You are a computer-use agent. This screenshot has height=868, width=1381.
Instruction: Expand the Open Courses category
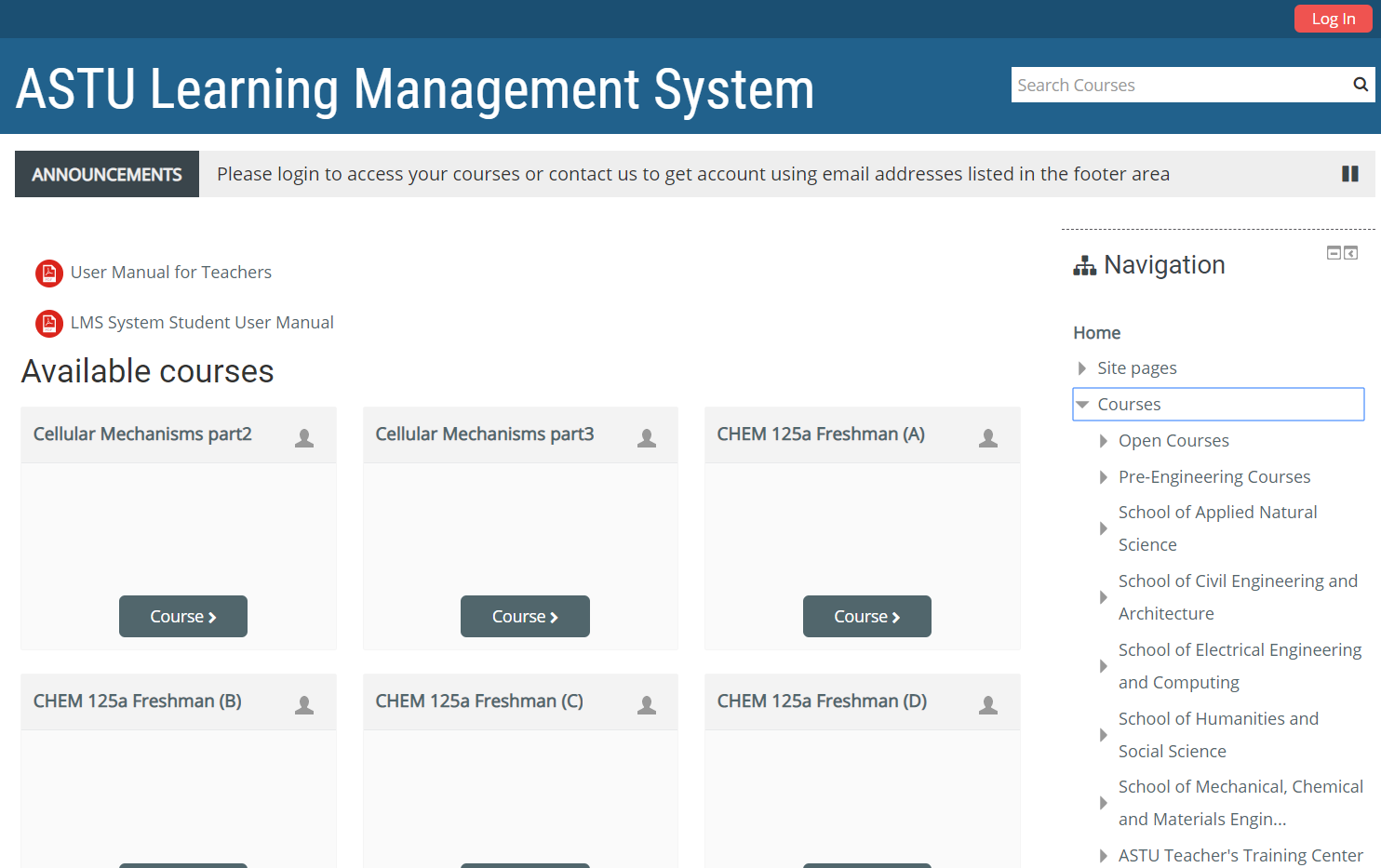[x=1103, y=441]
